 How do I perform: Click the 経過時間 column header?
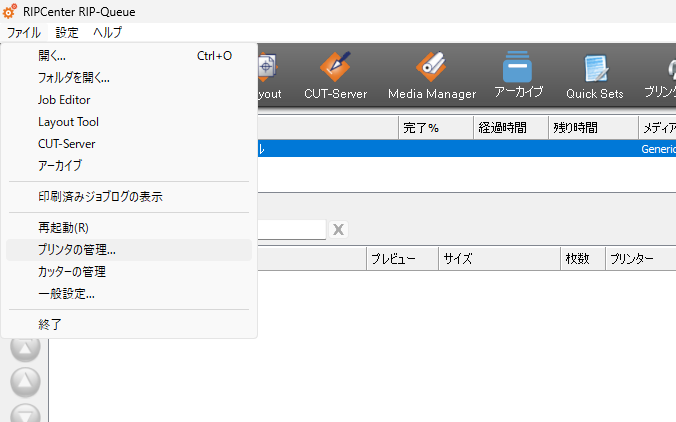[510, 128]
